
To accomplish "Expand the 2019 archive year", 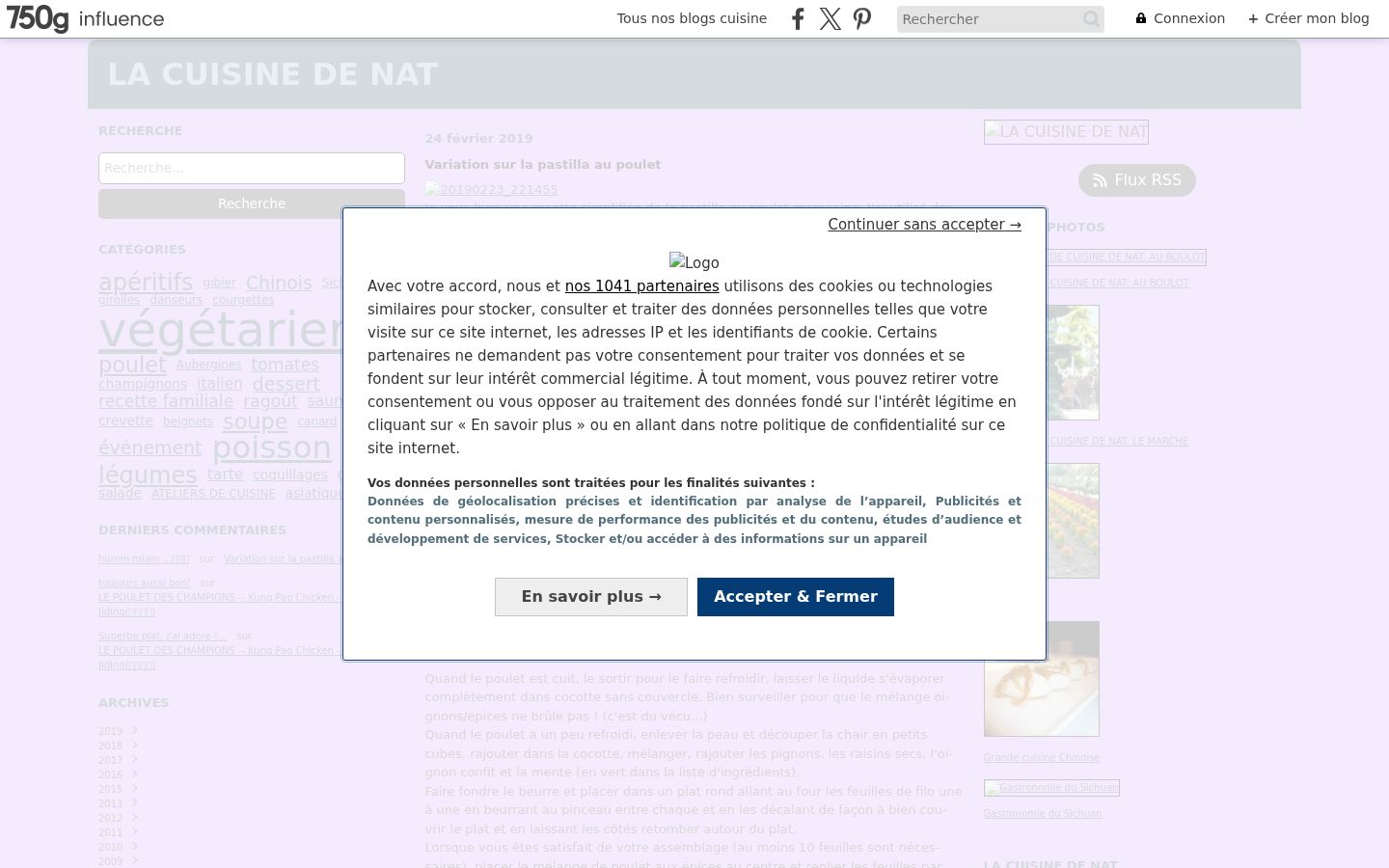I will coord(135,730).
